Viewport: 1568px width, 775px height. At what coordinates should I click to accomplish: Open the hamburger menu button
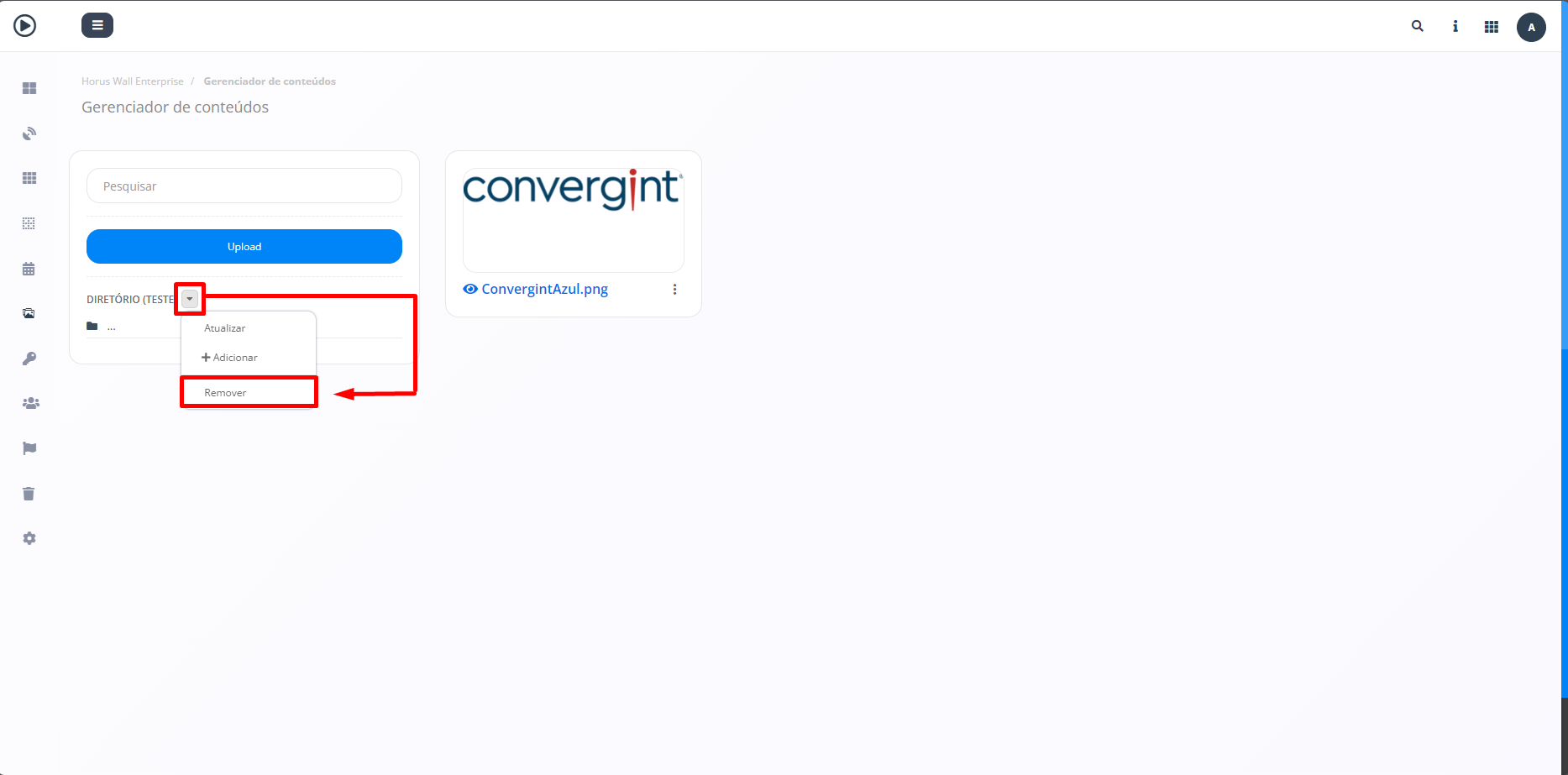97,25
